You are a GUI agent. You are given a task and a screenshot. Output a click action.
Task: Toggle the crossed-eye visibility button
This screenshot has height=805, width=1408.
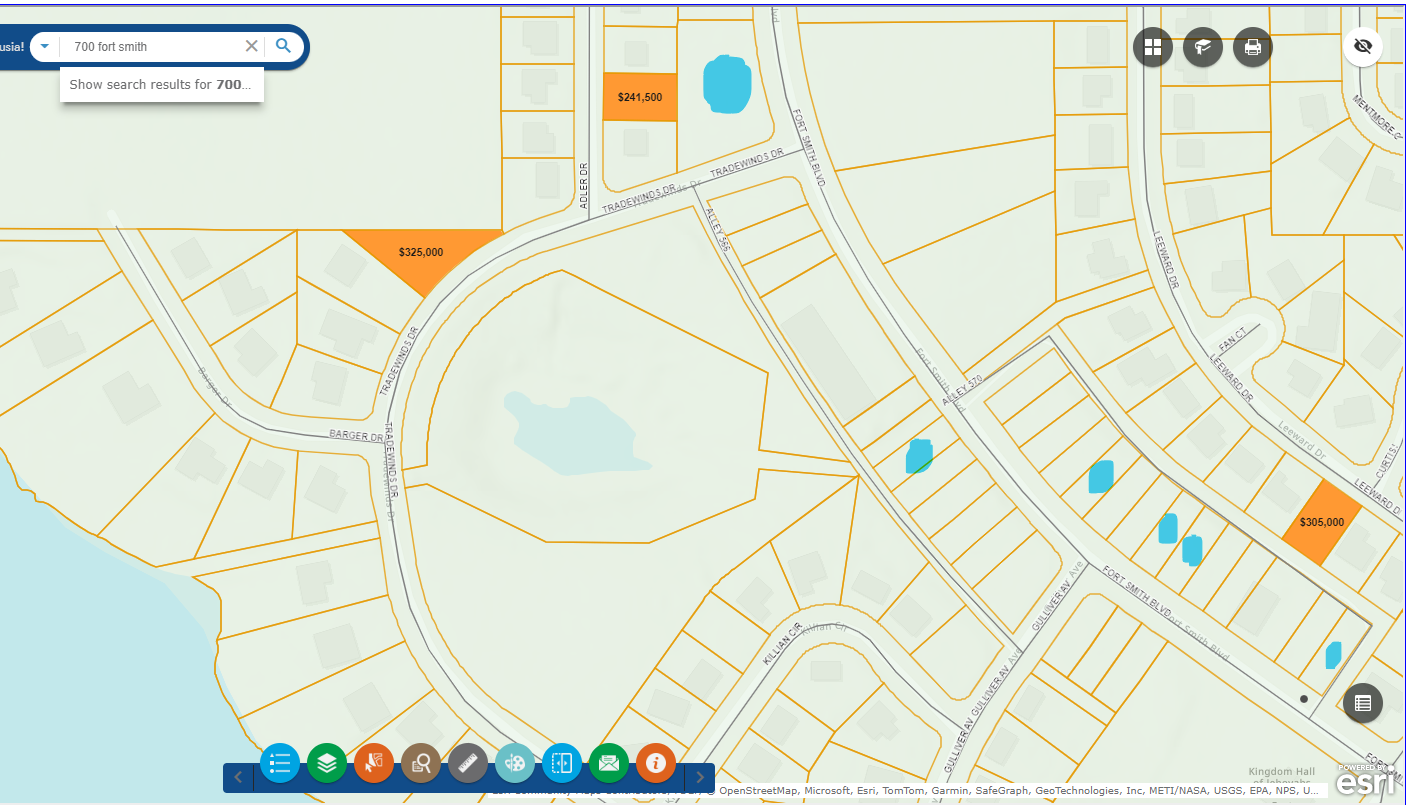click(x=1362, y=46)
